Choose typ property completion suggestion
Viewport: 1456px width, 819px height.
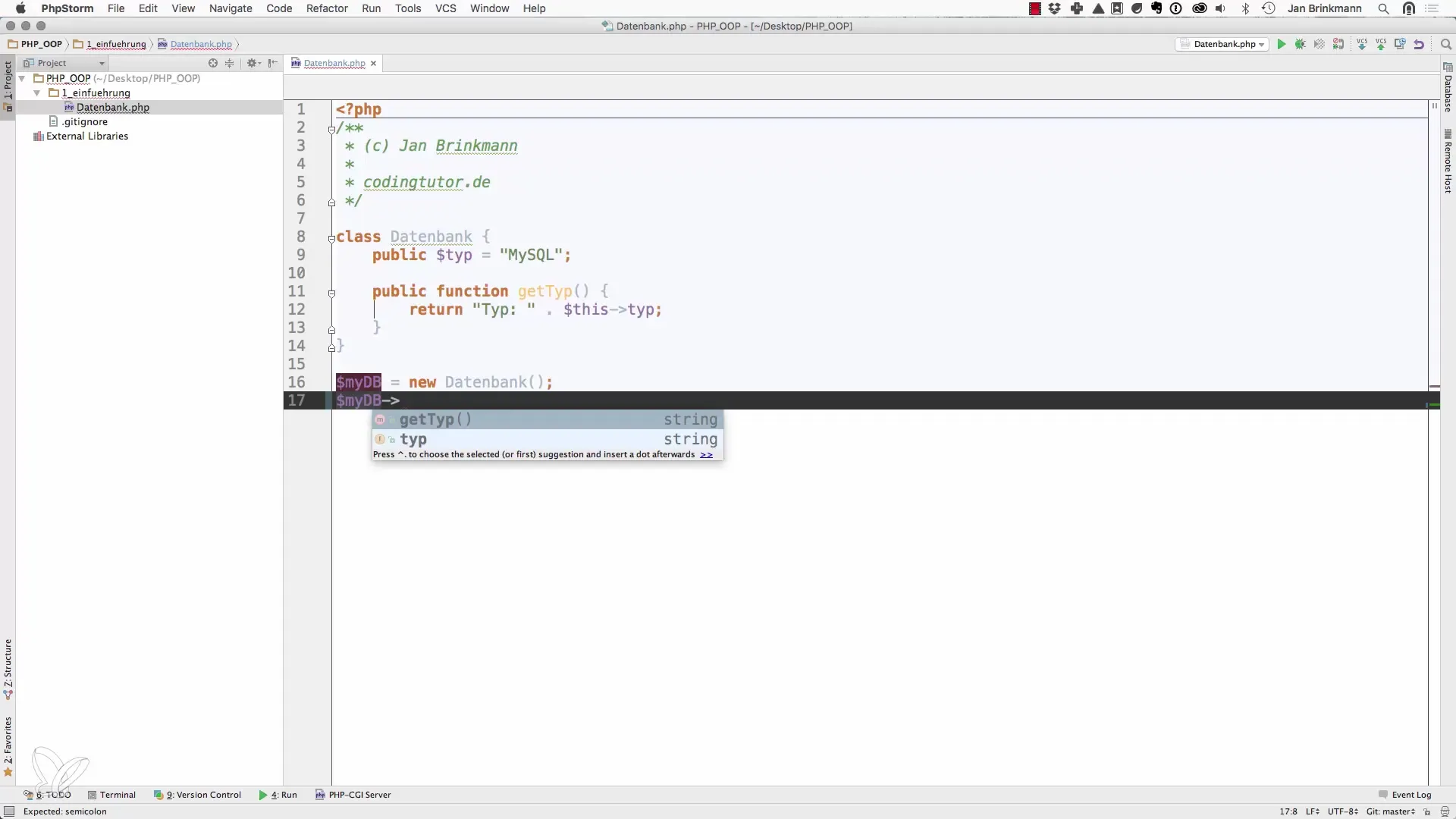click(547, 439)
